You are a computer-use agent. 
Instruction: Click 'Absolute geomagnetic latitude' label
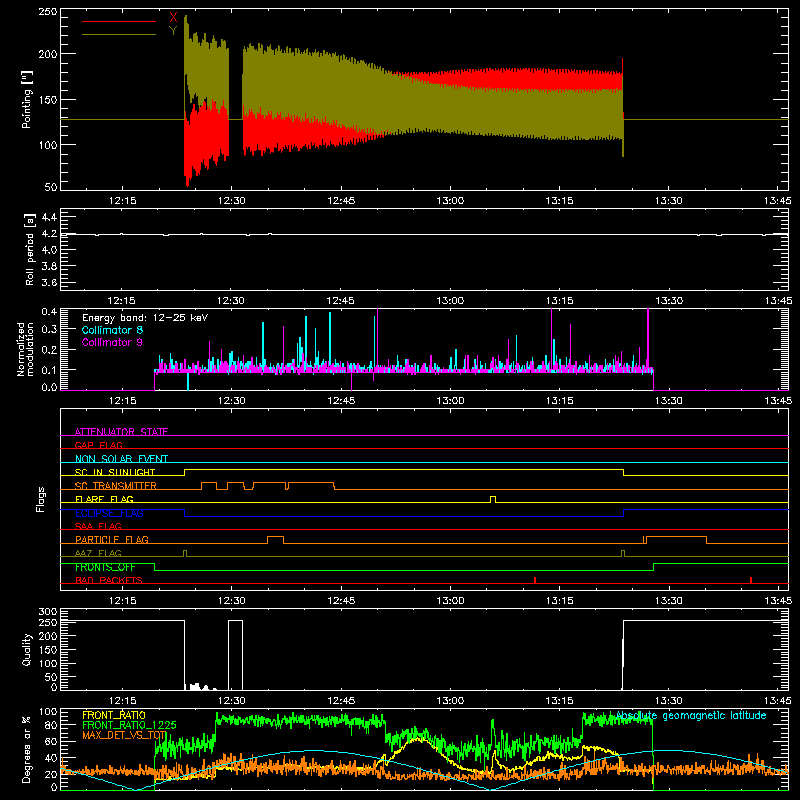click(691, 716)
